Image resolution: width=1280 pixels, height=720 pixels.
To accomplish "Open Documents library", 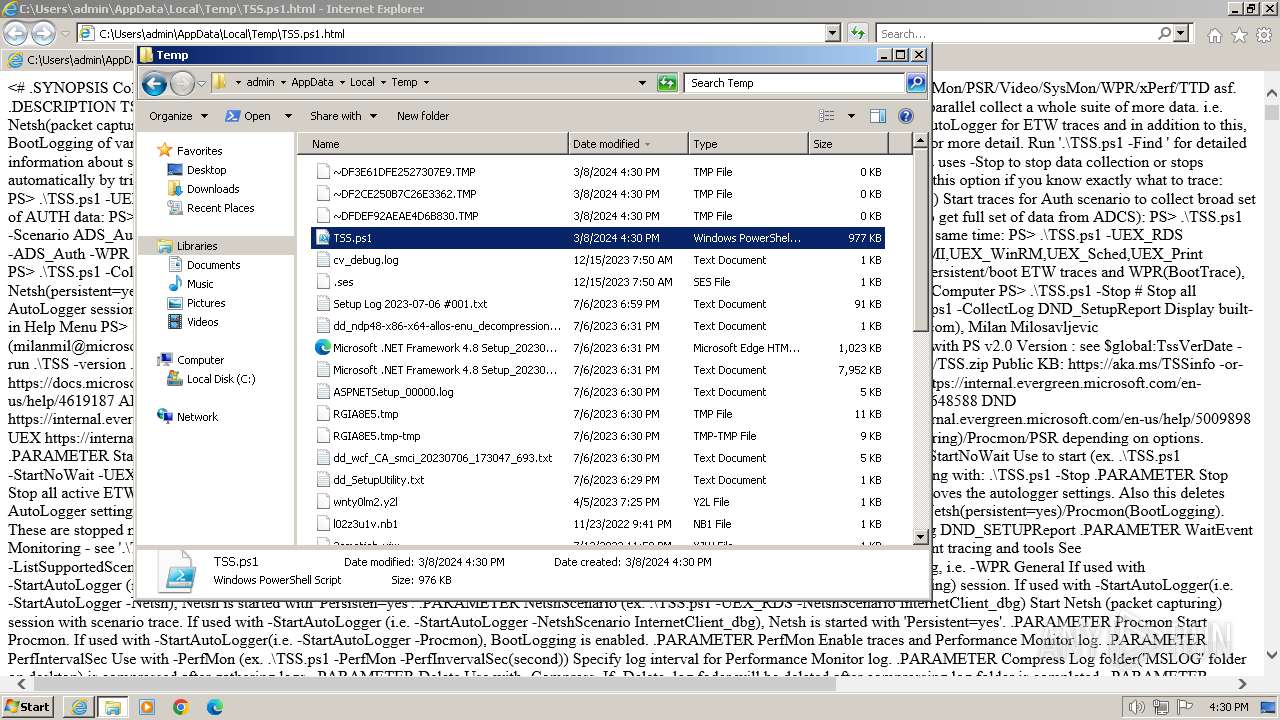I will (213, 265).
